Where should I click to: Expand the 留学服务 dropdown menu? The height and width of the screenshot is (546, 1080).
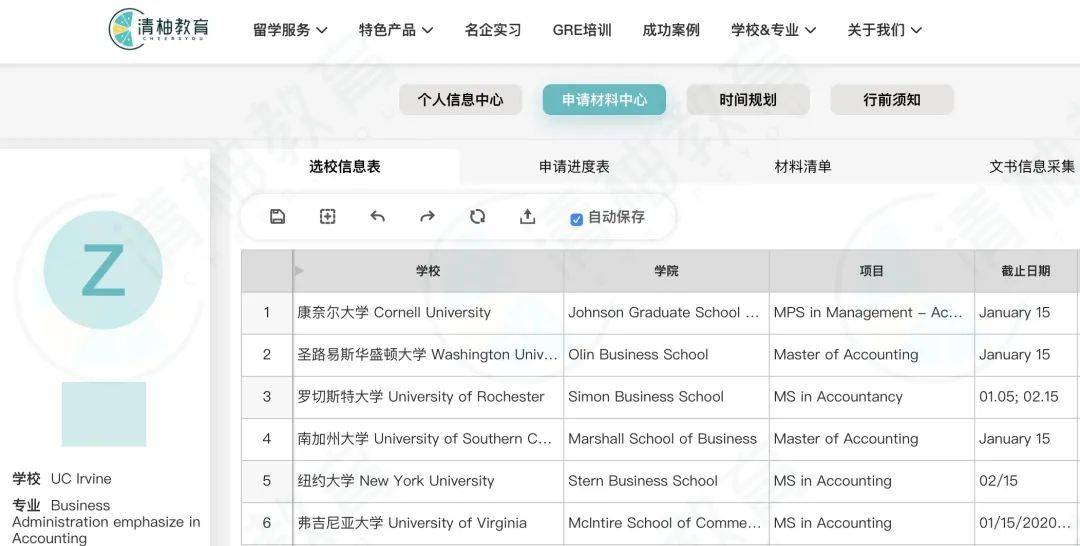point(290,30)
